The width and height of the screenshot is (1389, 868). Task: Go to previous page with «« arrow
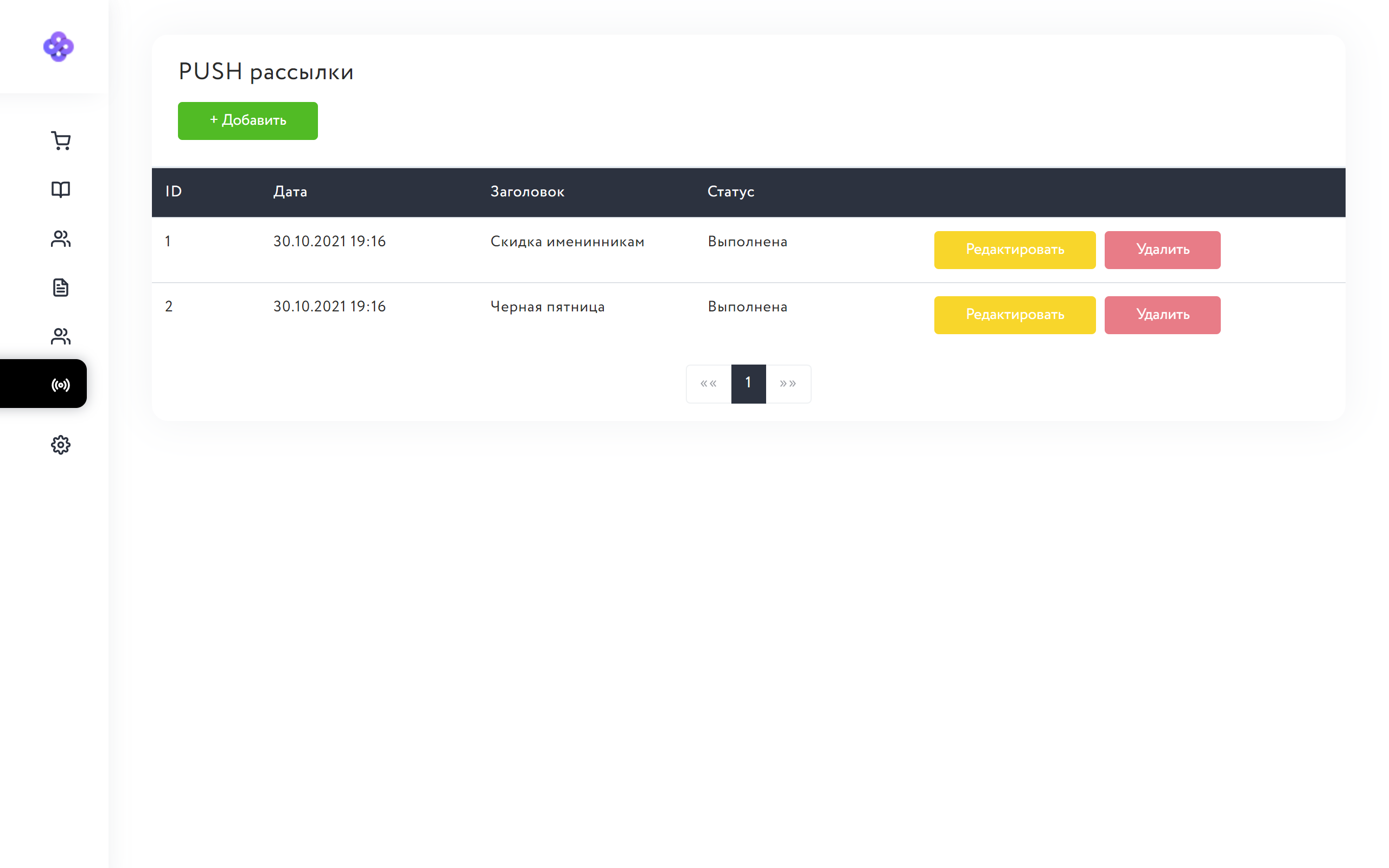708,384
